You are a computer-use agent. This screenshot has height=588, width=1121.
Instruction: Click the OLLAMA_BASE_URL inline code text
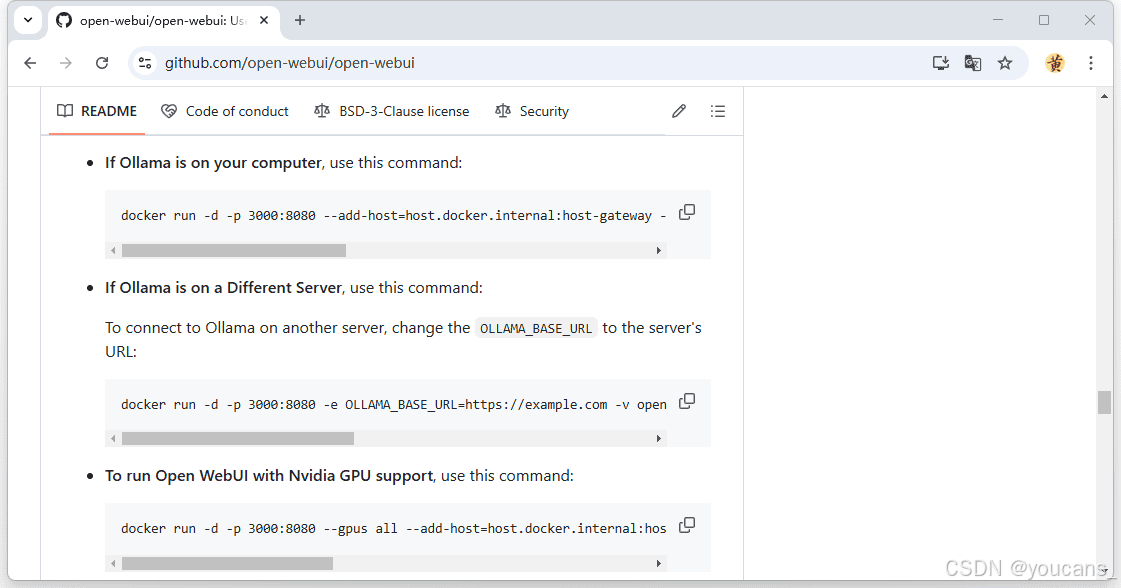(x=535, y=328)
